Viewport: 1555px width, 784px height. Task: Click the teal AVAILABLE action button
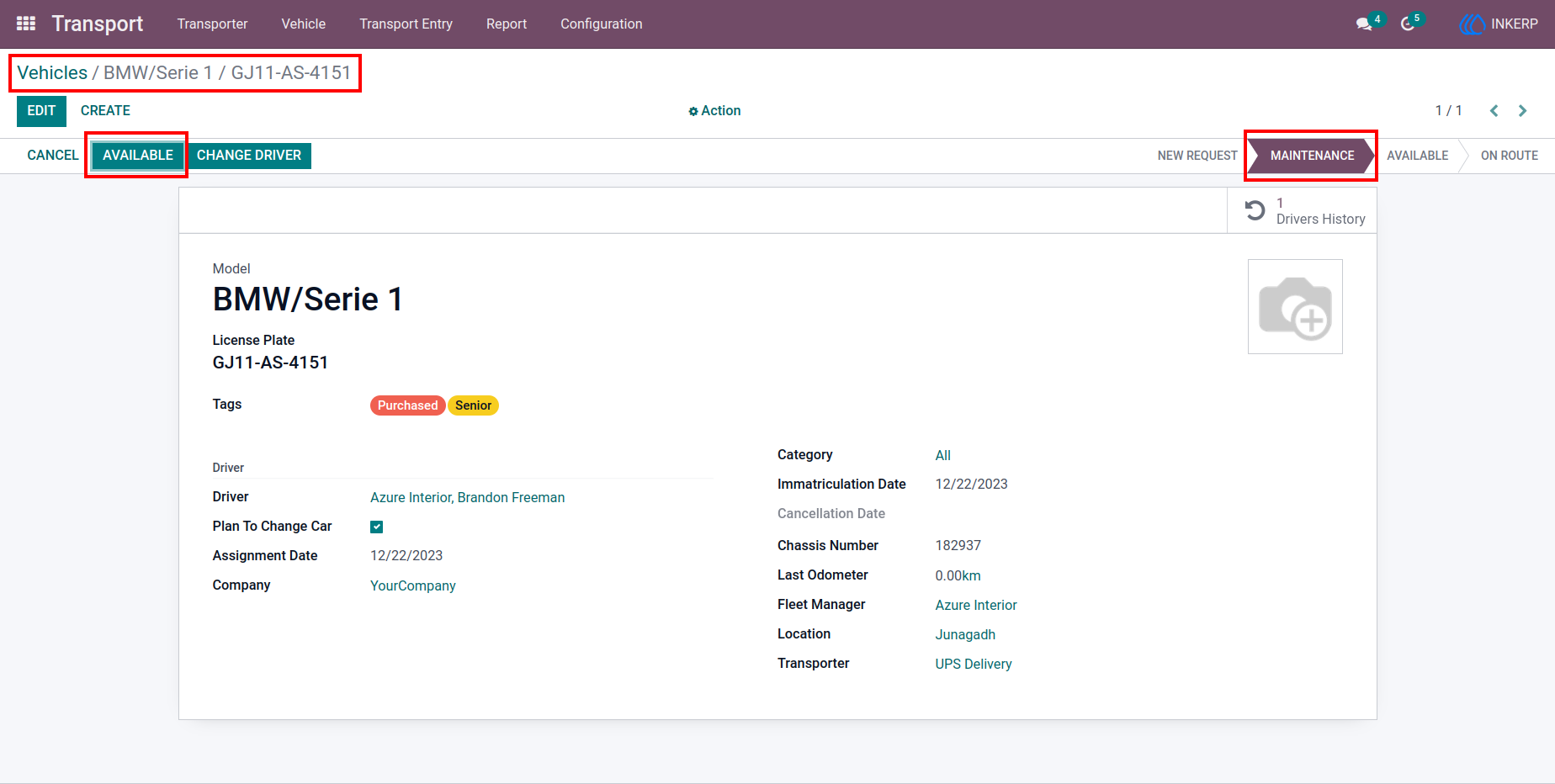138,156
